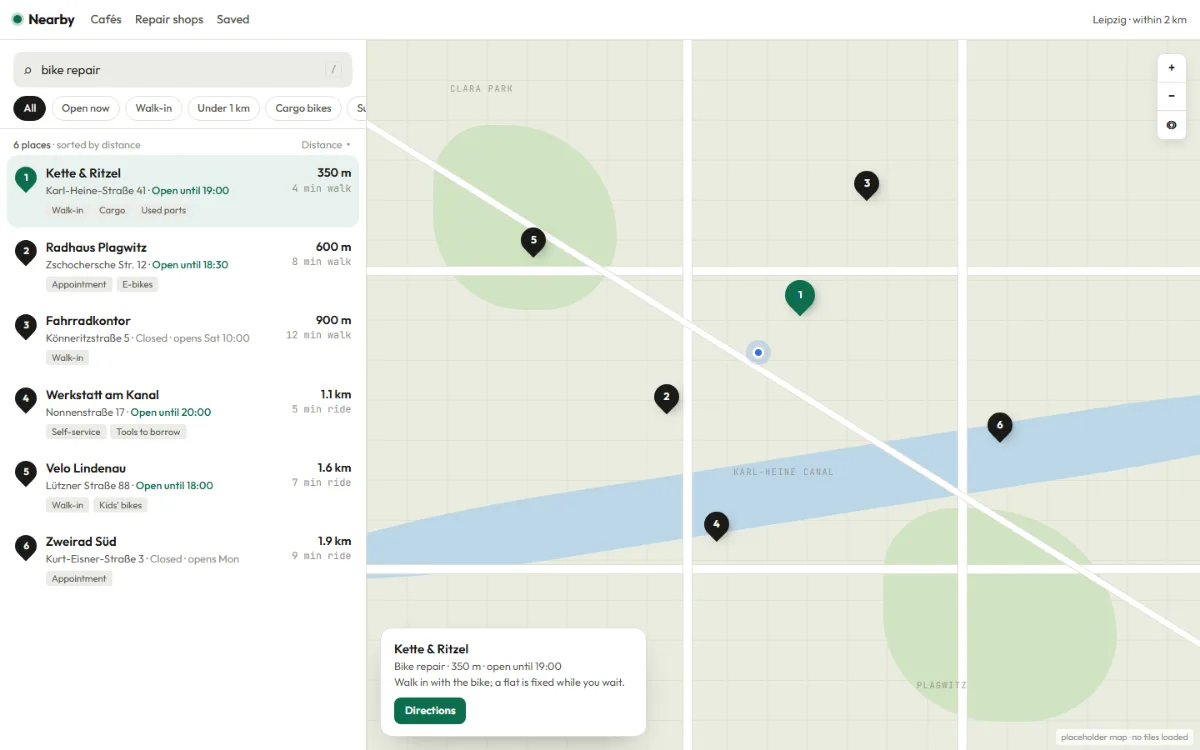1200x750 pixels.
Task: Click list marker 4 beside Werkstatt am Kanal
Action: [x=26, y=400]
